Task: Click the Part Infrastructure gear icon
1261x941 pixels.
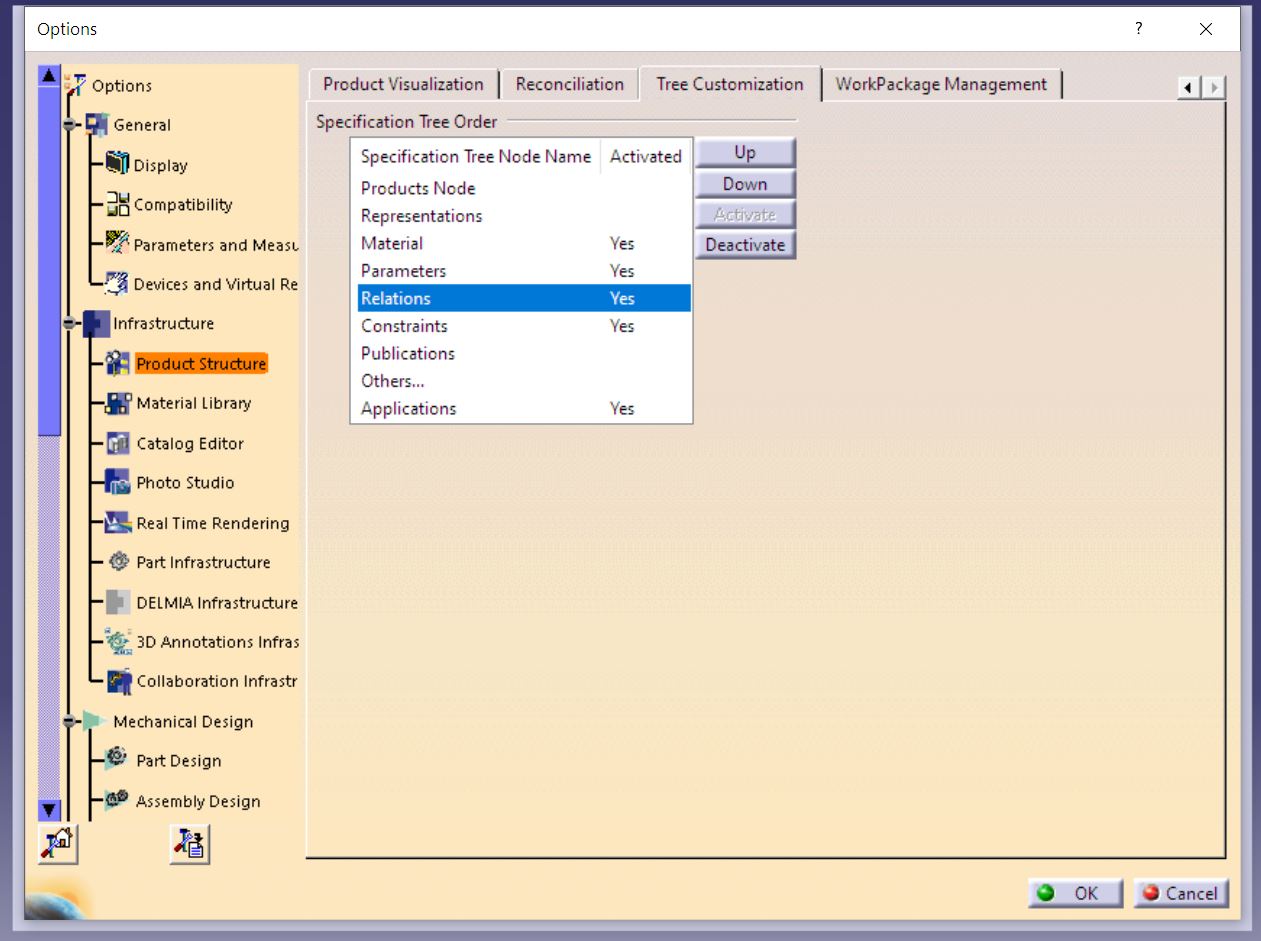Action: pos(118,562)
